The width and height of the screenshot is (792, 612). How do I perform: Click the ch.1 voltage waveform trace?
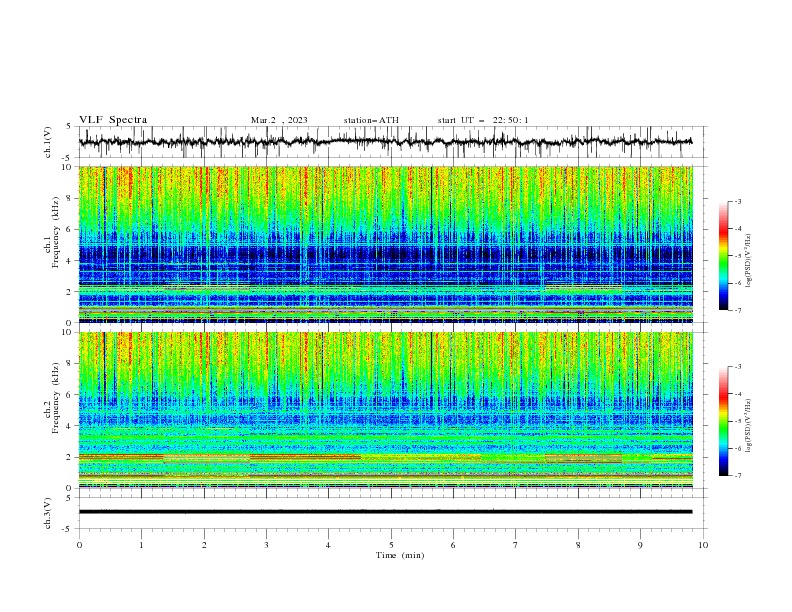coord(385,142)
